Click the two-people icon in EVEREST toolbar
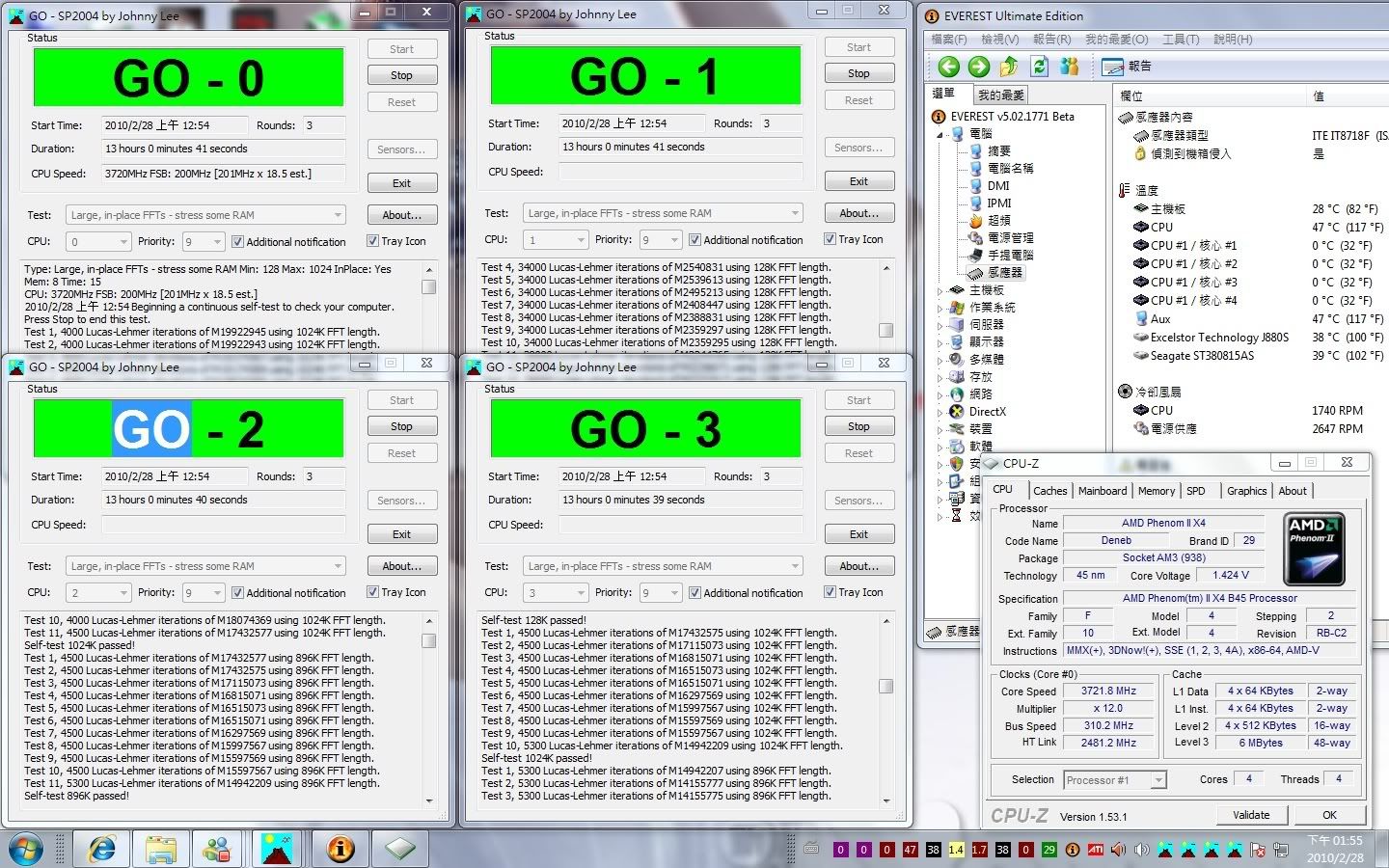The image size is (1389, 868). [x=1069, y=66]
